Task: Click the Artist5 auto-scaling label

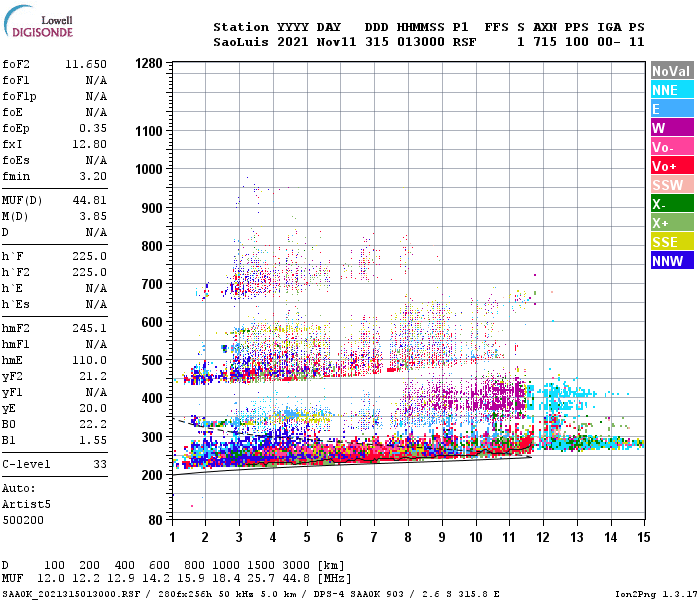Action: point(26,504)
